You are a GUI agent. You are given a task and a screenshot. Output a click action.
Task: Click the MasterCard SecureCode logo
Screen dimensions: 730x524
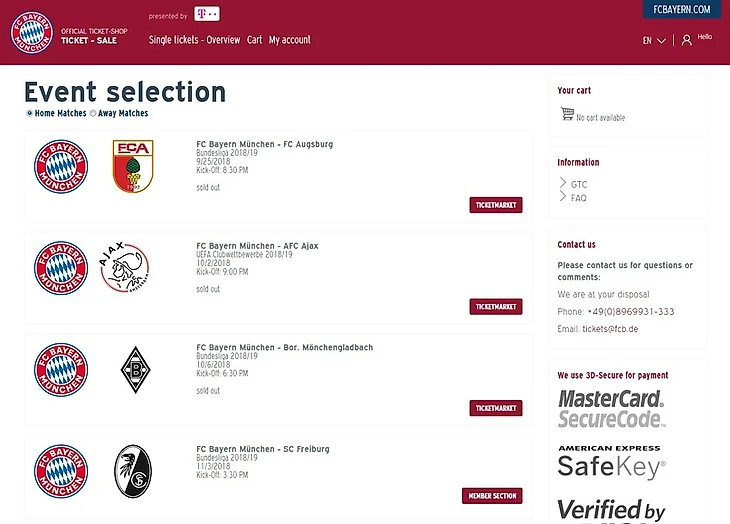pyautogui.click(x=612, y=409)
